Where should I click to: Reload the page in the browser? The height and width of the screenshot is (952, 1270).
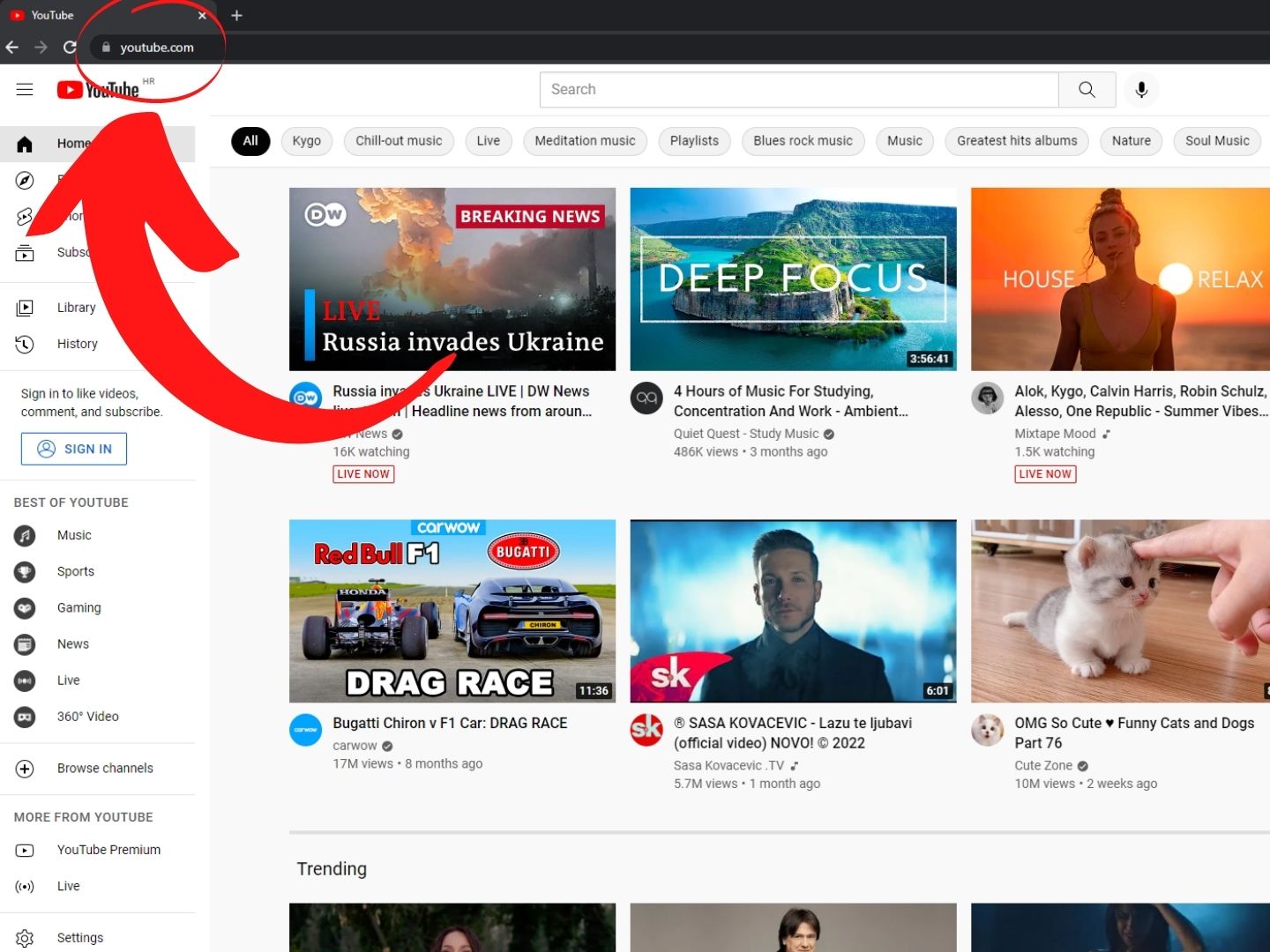tap(70, 47)
